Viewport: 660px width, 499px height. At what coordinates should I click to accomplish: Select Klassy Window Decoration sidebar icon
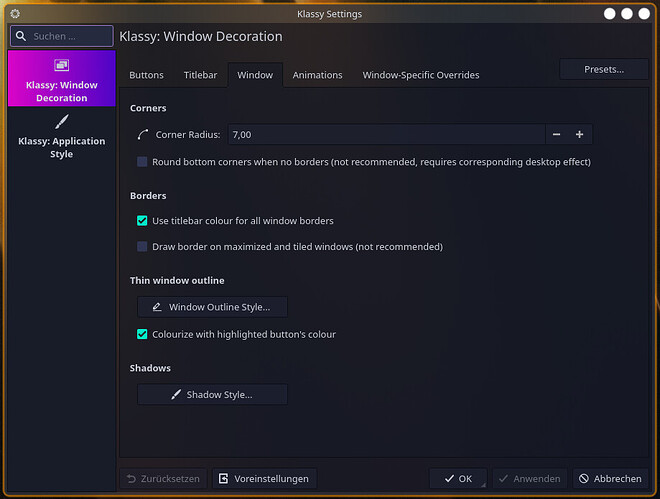61,66
